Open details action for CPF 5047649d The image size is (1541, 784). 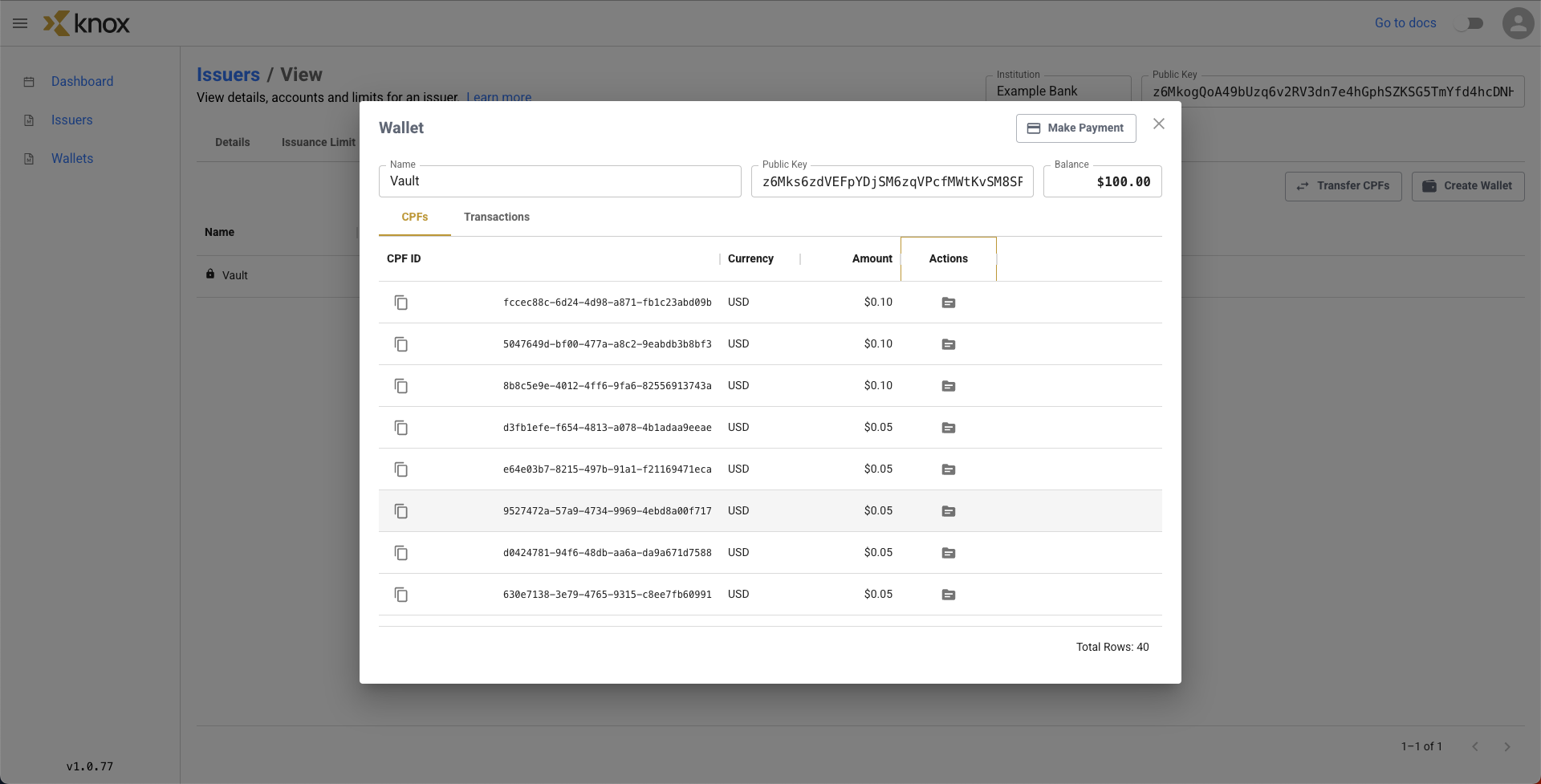949,344
